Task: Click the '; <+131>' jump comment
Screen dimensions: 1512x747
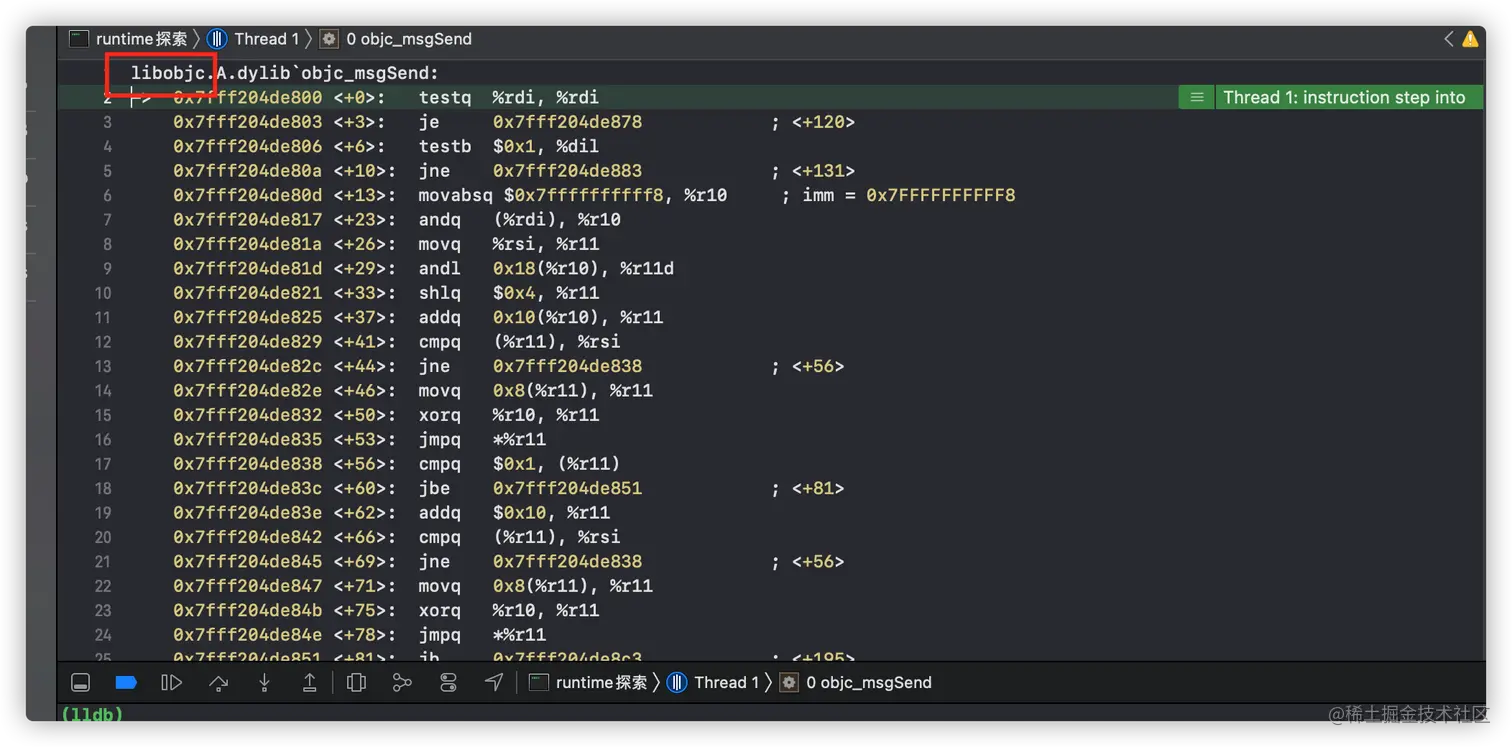Action: tap(813, 171)
